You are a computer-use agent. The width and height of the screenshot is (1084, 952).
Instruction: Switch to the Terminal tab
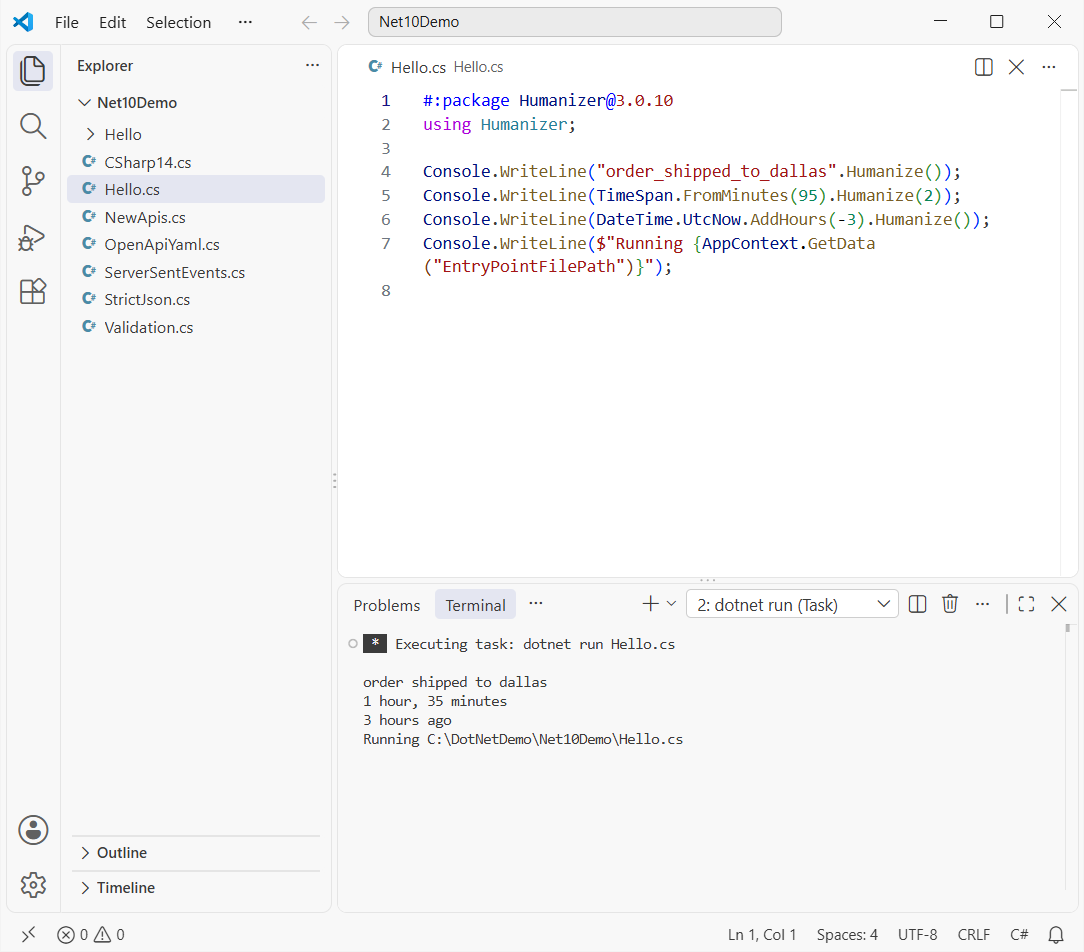(475, 605)
